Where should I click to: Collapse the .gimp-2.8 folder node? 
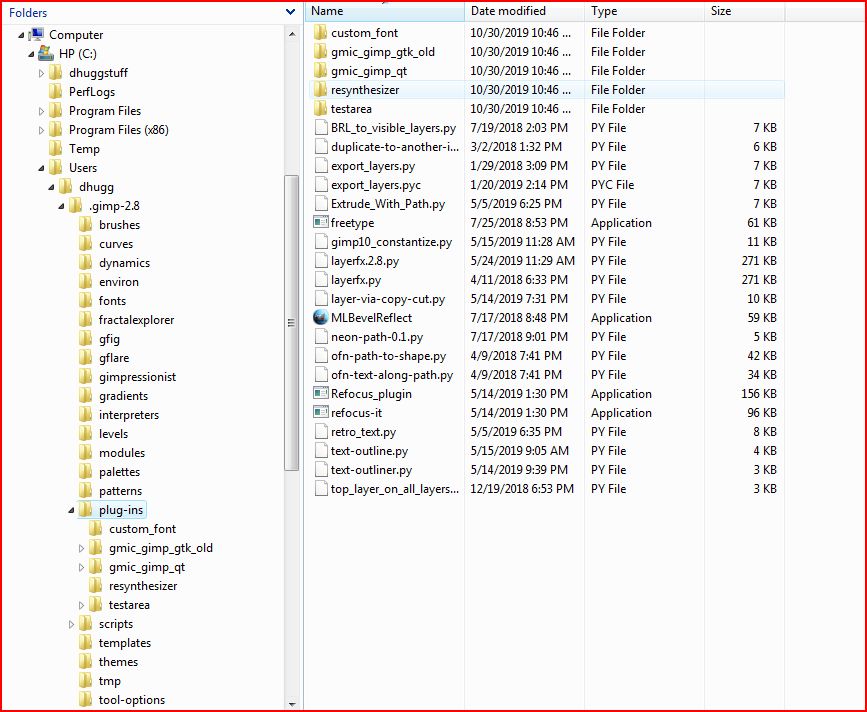(x=61, y=206)
